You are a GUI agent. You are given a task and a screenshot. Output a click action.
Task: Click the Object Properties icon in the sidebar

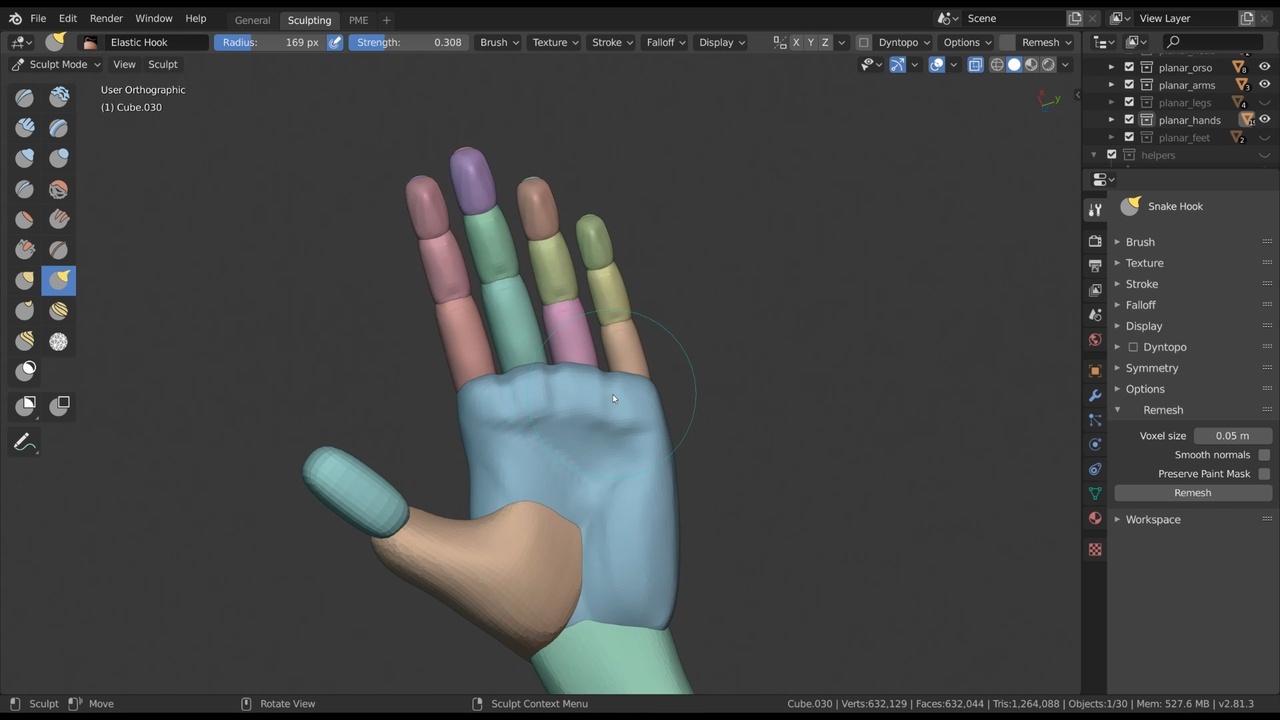(1095, 369)
